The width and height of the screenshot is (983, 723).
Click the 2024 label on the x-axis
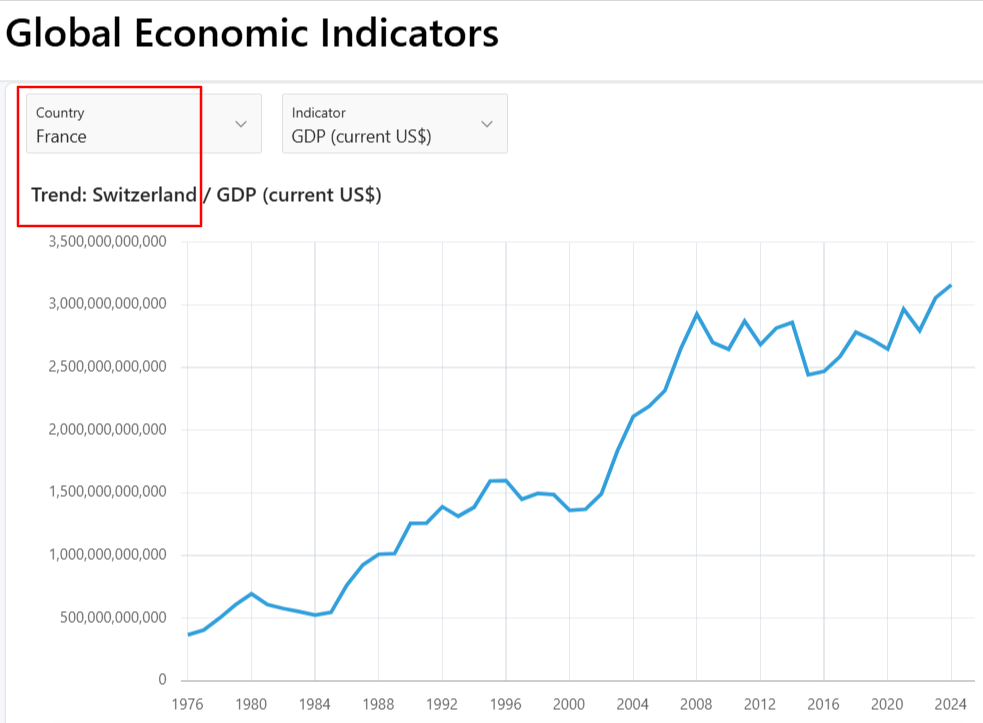(951, 705)
